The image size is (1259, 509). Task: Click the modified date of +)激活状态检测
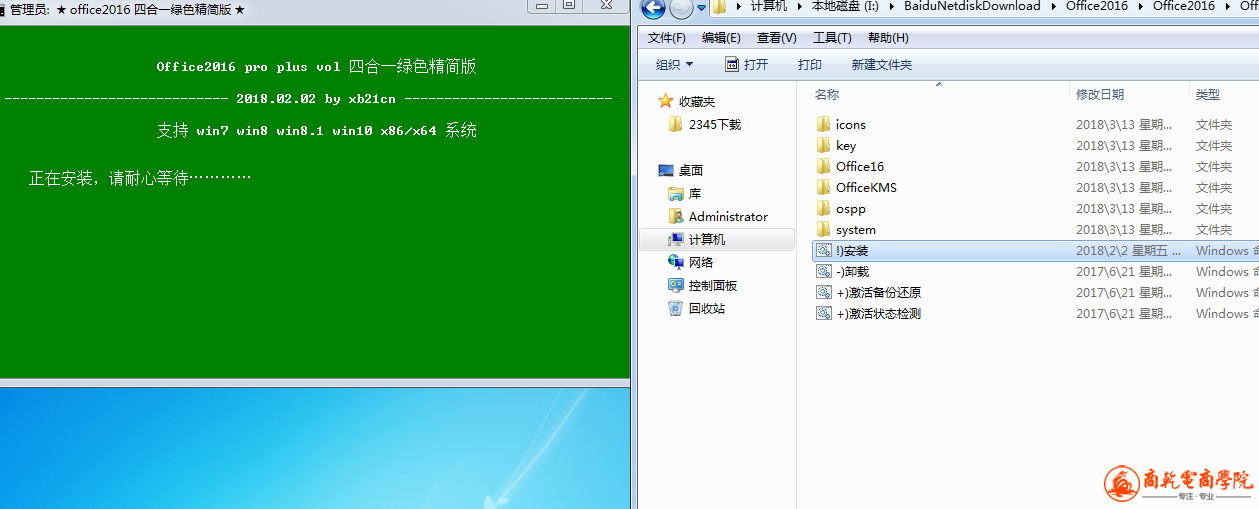click(x=1124, y=314)
